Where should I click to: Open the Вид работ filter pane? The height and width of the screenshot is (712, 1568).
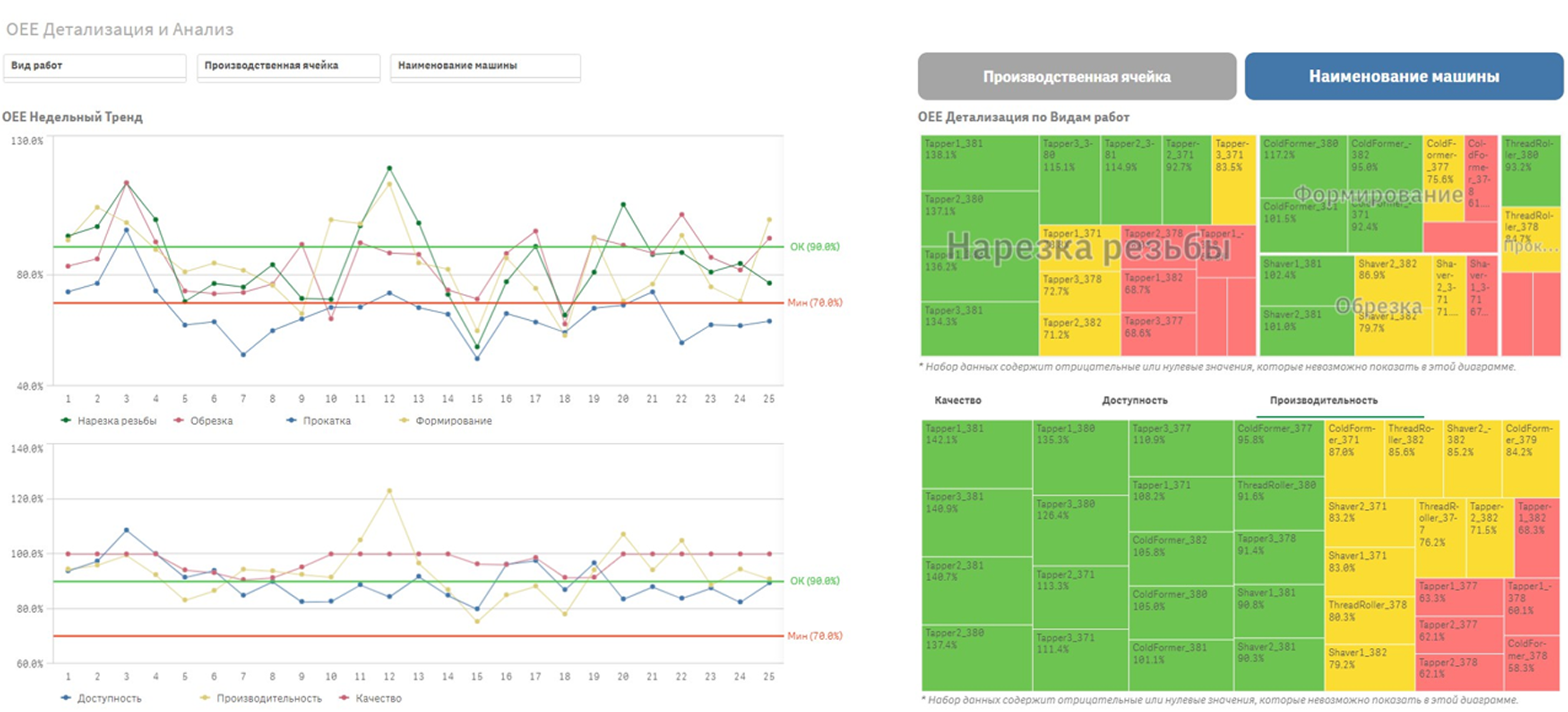coord(94,67)
